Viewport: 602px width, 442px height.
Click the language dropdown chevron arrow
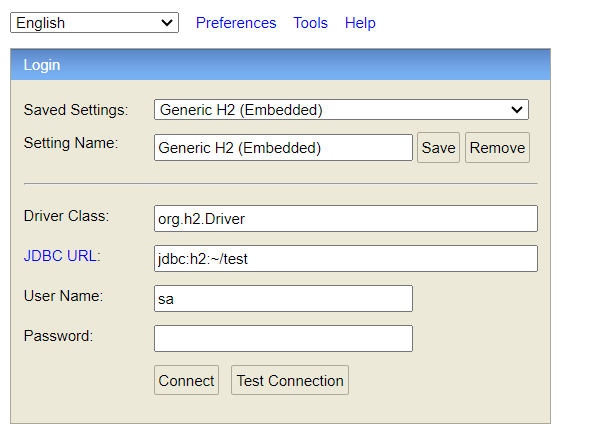(x=167, y=23)
